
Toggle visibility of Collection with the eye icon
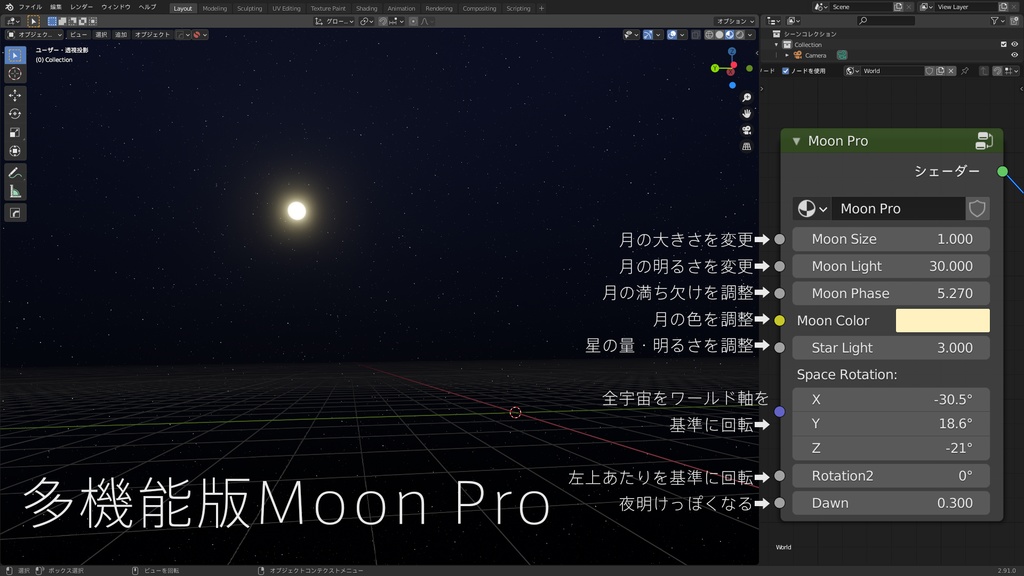click(1014, 45)
